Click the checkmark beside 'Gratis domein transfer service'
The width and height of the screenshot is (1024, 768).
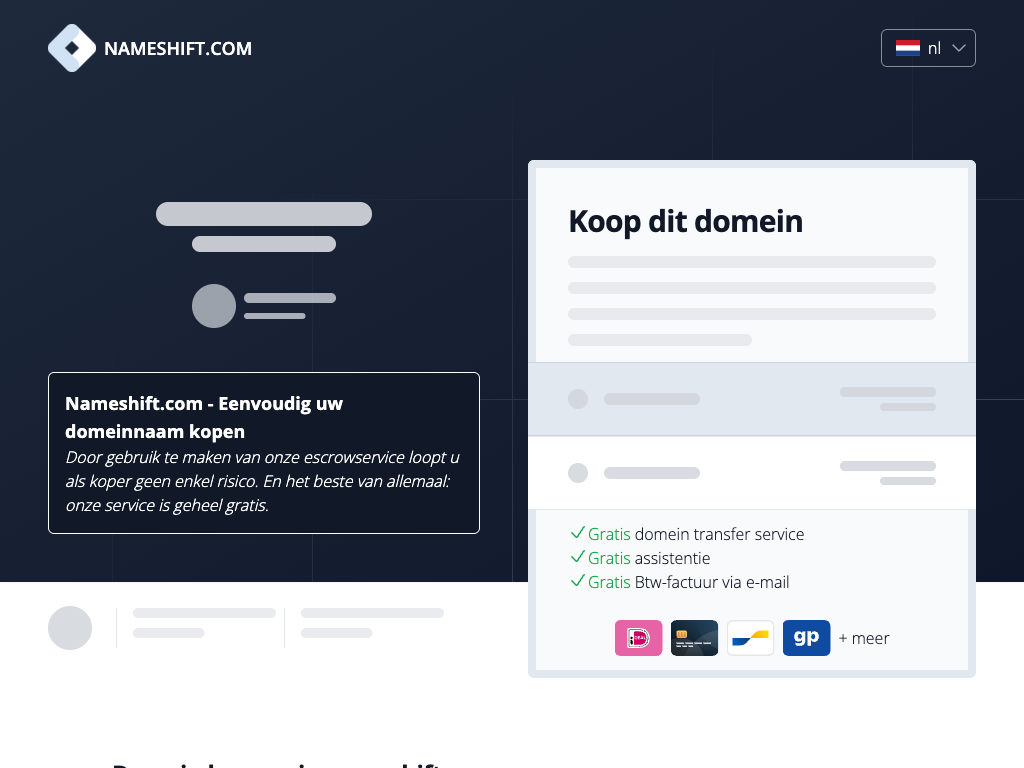tap(577, 533)
